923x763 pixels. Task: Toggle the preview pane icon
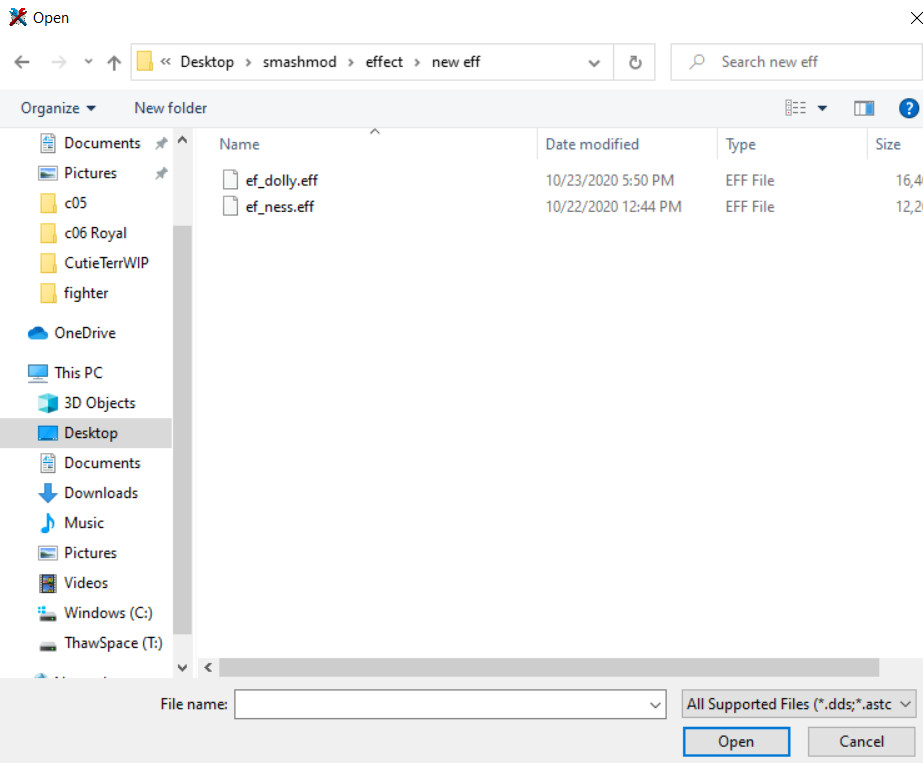864,108
